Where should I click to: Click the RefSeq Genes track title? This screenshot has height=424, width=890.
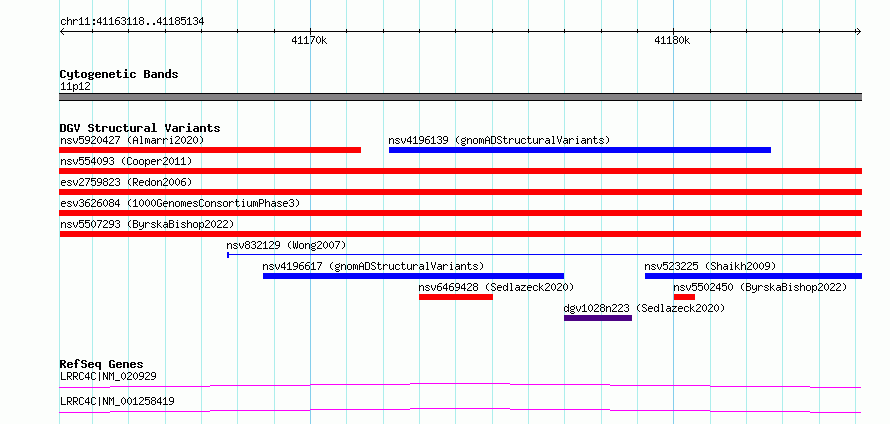[102, 364]
